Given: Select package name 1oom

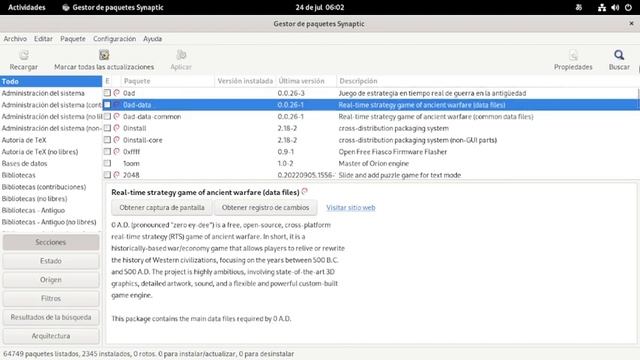Looking at the screenshot, I should pyautogui.click(x=131, y=163).
